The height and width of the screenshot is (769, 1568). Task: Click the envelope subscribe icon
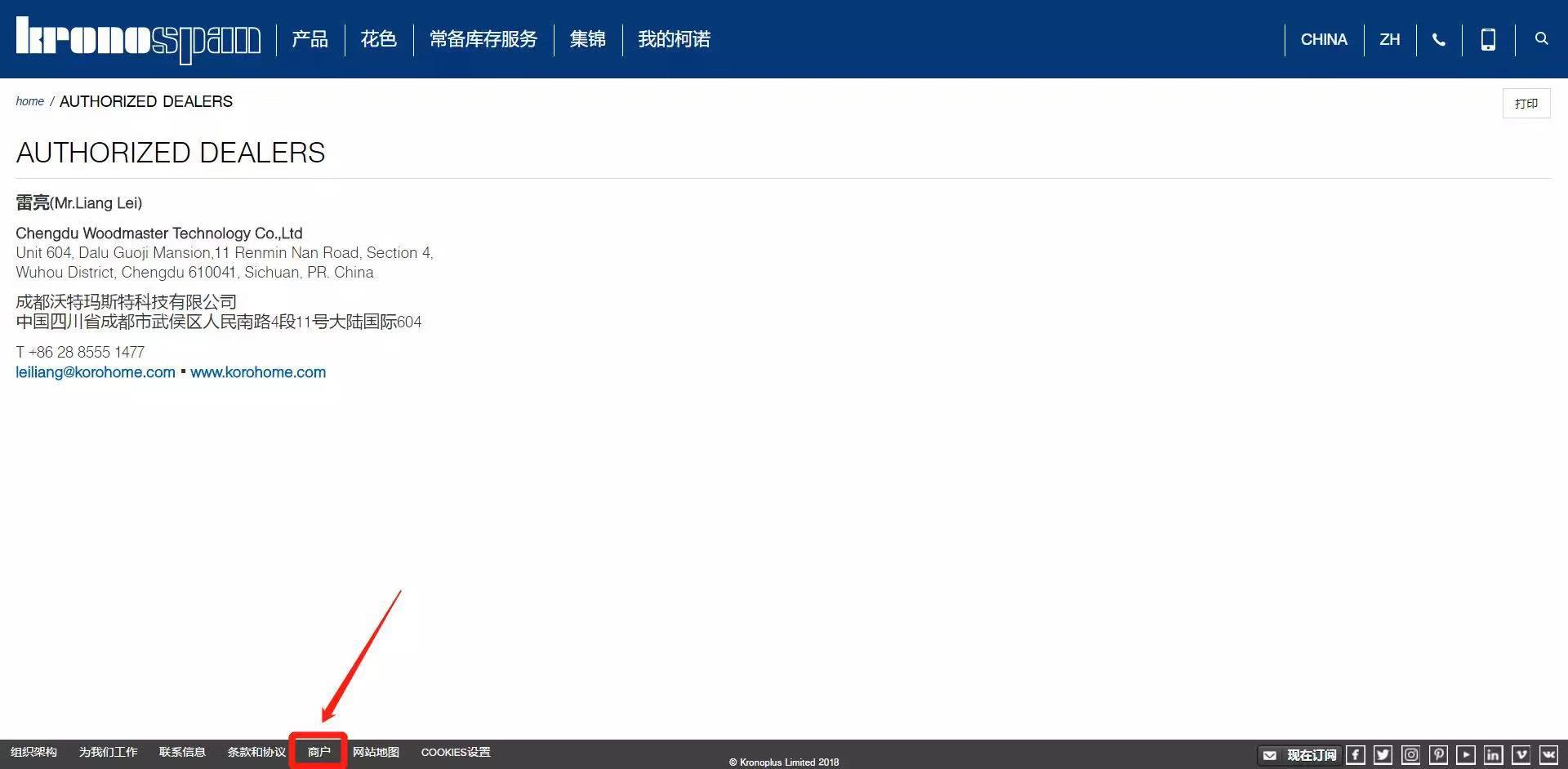1269,756
